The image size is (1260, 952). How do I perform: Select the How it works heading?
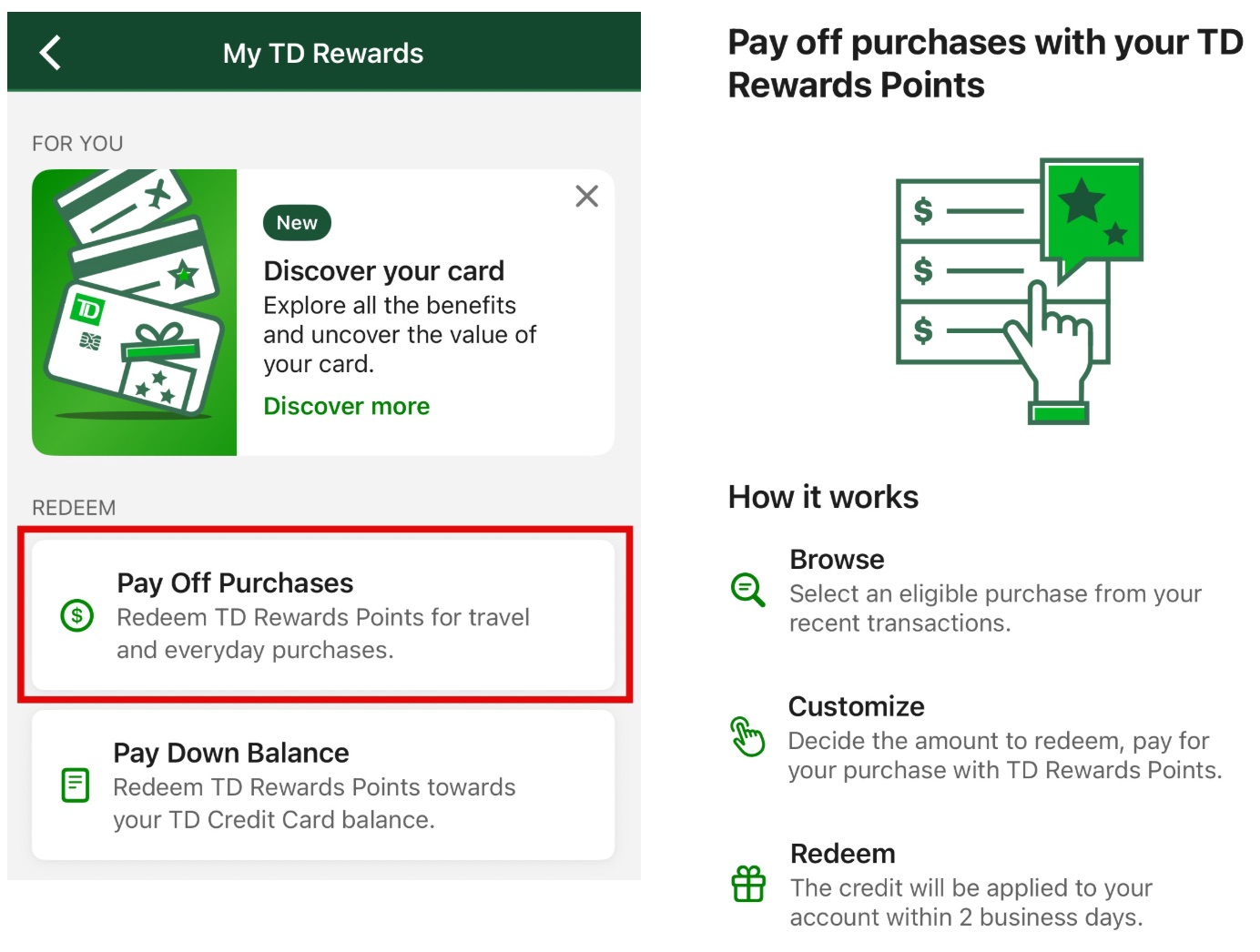tap(822, 497)
